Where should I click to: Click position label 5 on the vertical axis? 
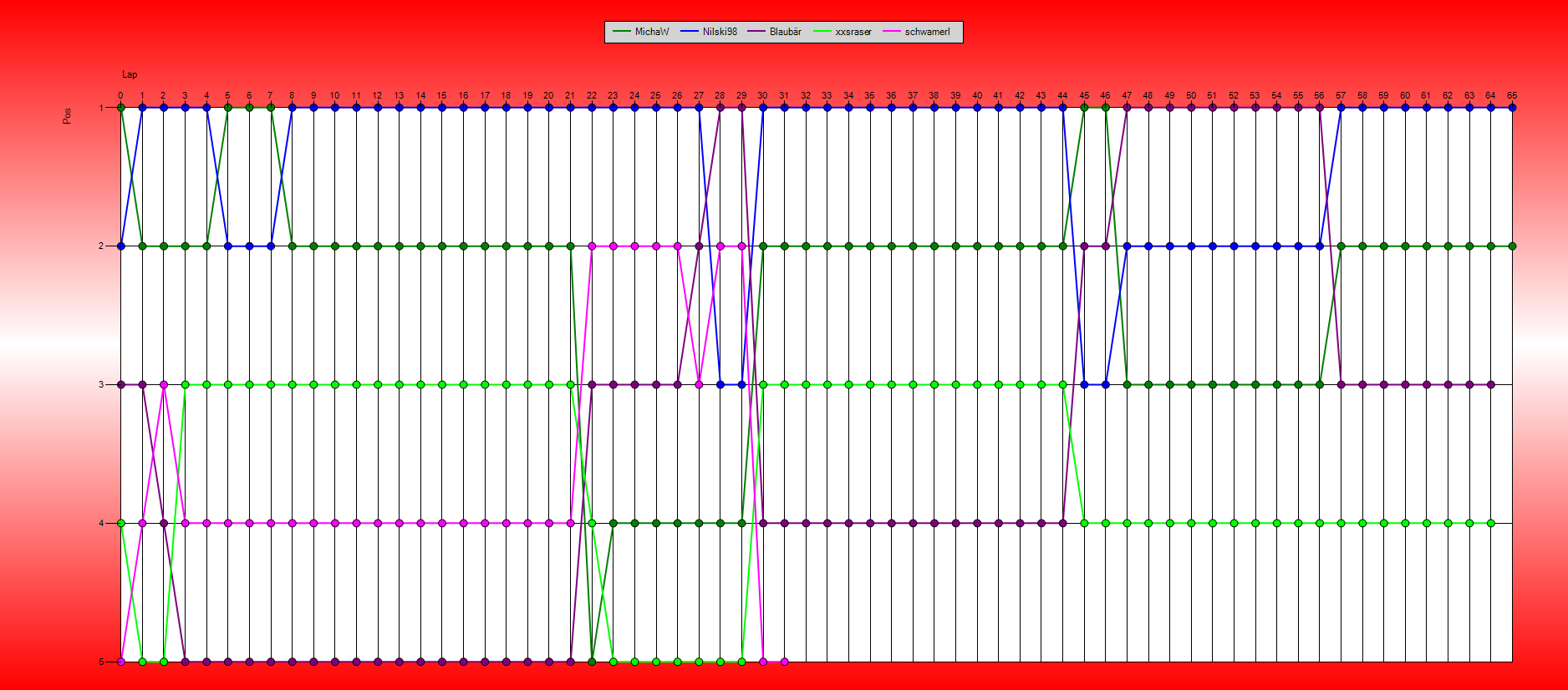pos(101,662)
